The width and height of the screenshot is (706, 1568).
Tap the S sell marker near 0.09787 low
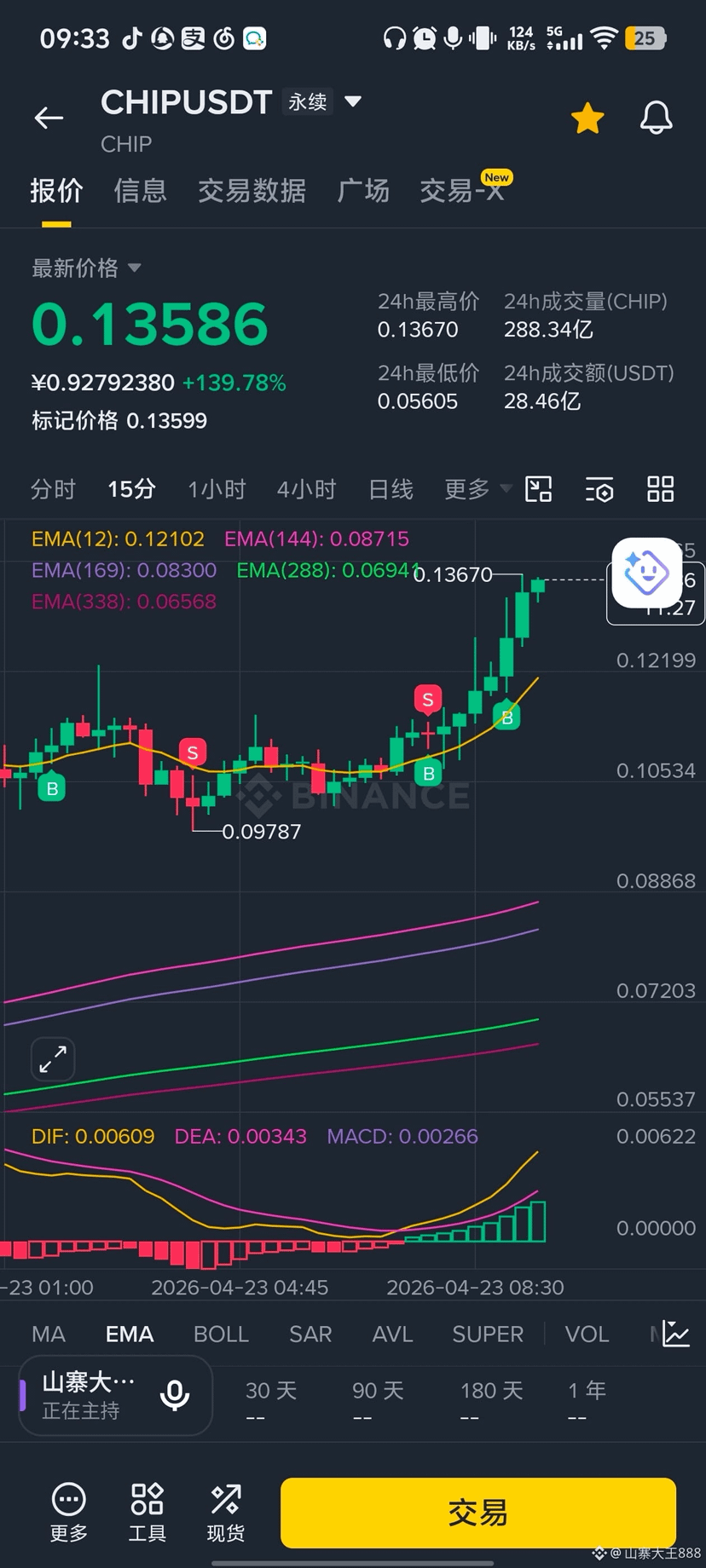(193, 752)
